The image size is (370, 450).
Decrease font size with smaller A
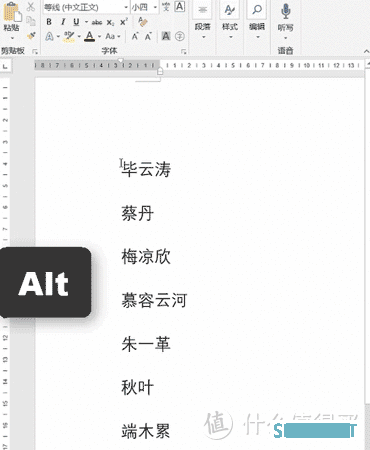click(148, 36)
